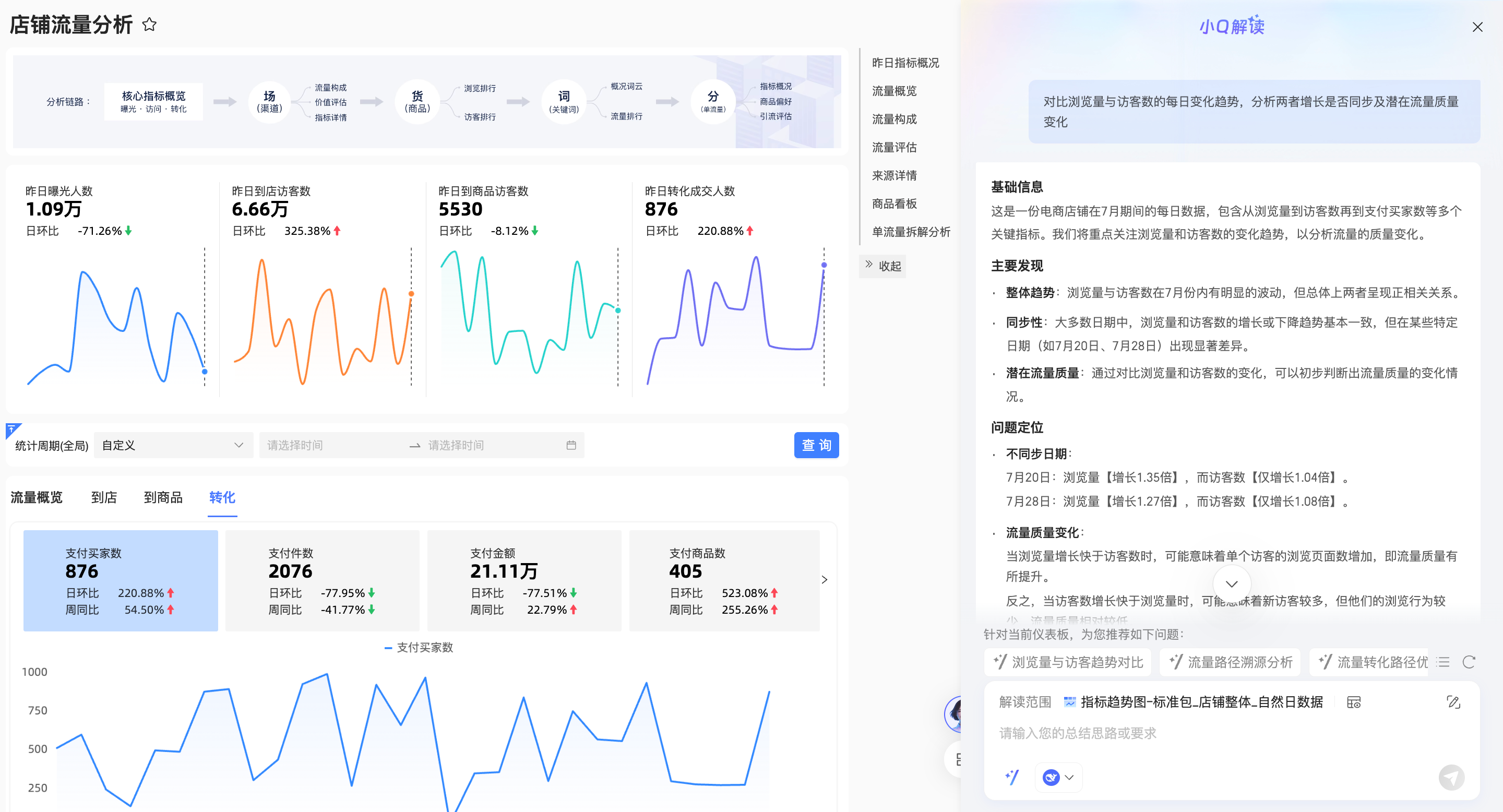Screen dimensions: 1503x812
Task: Select the 支付件数 metric card
Action: point(322,580)
